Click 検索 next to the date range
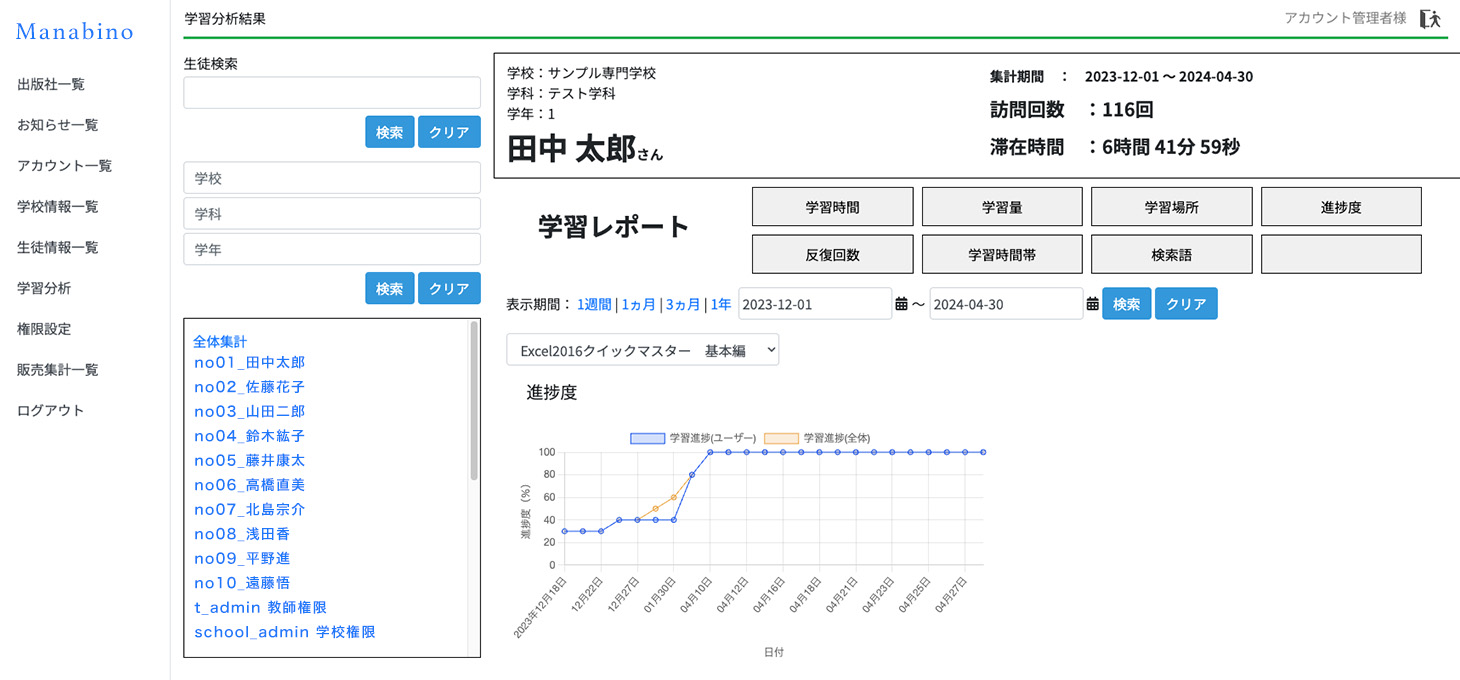 [x=1126, y=303]
